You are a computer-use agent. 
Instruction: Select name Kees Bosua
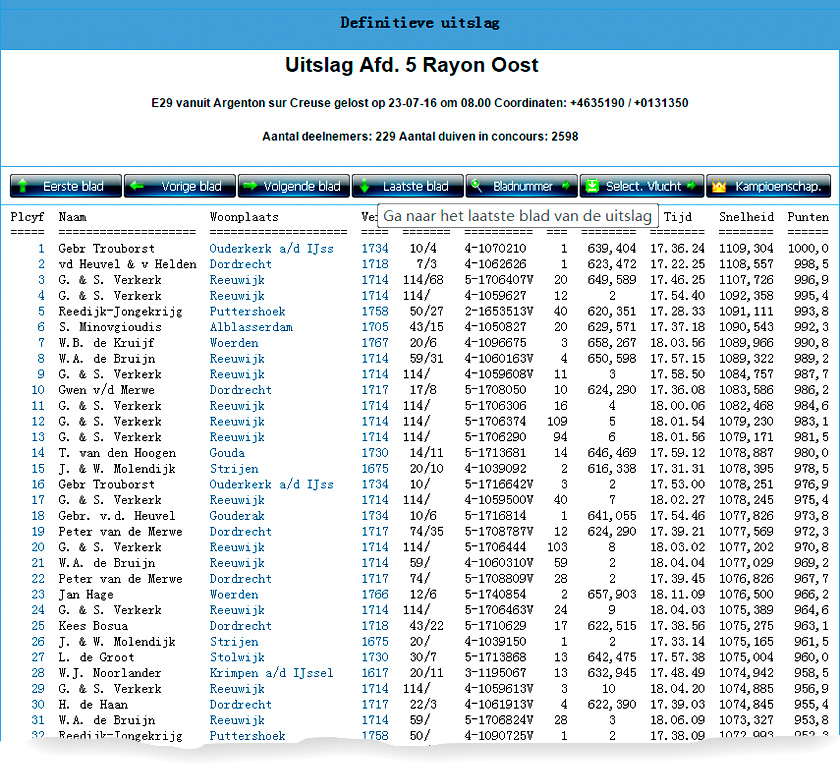point(93,626)
